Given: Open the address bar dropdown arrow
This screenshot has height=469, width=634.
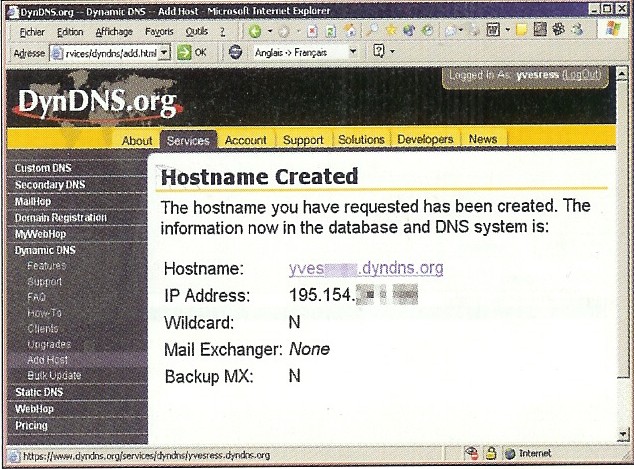Looking at the screenshot, I should tap(164, 53).
